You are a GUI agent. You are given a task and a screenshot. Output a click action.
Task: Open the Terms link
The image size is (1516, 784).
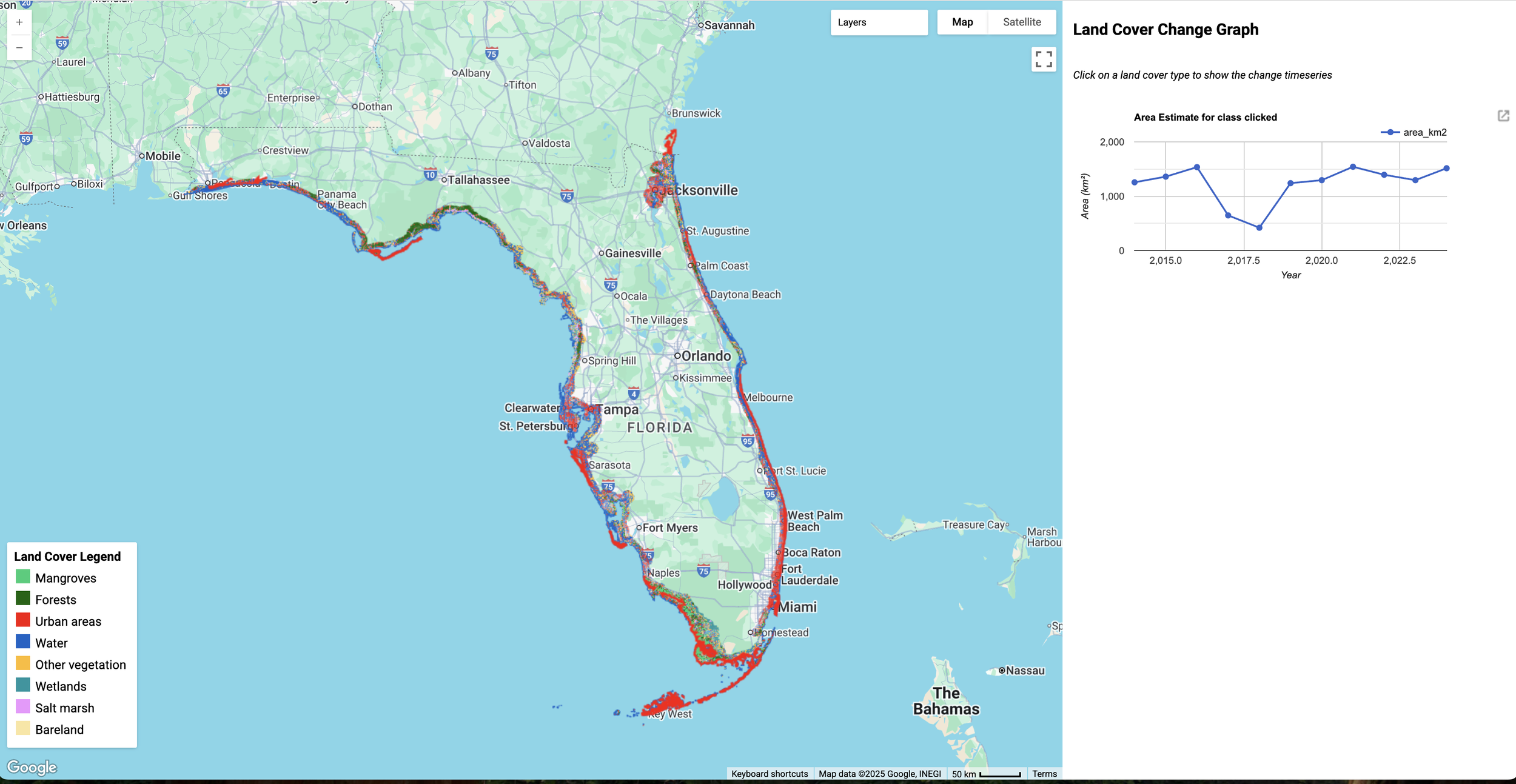[1044, 774]
